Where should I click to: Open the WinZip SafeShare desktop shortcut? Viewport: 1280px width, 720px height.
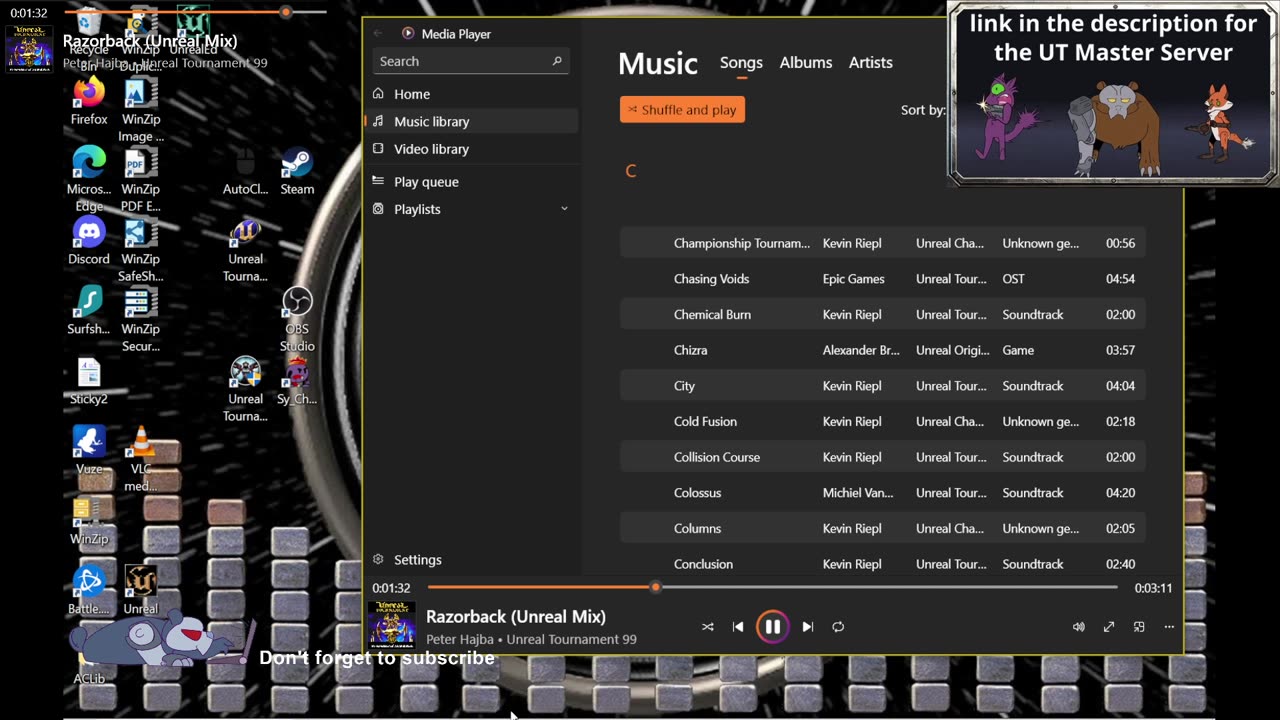tap(141, 250)
